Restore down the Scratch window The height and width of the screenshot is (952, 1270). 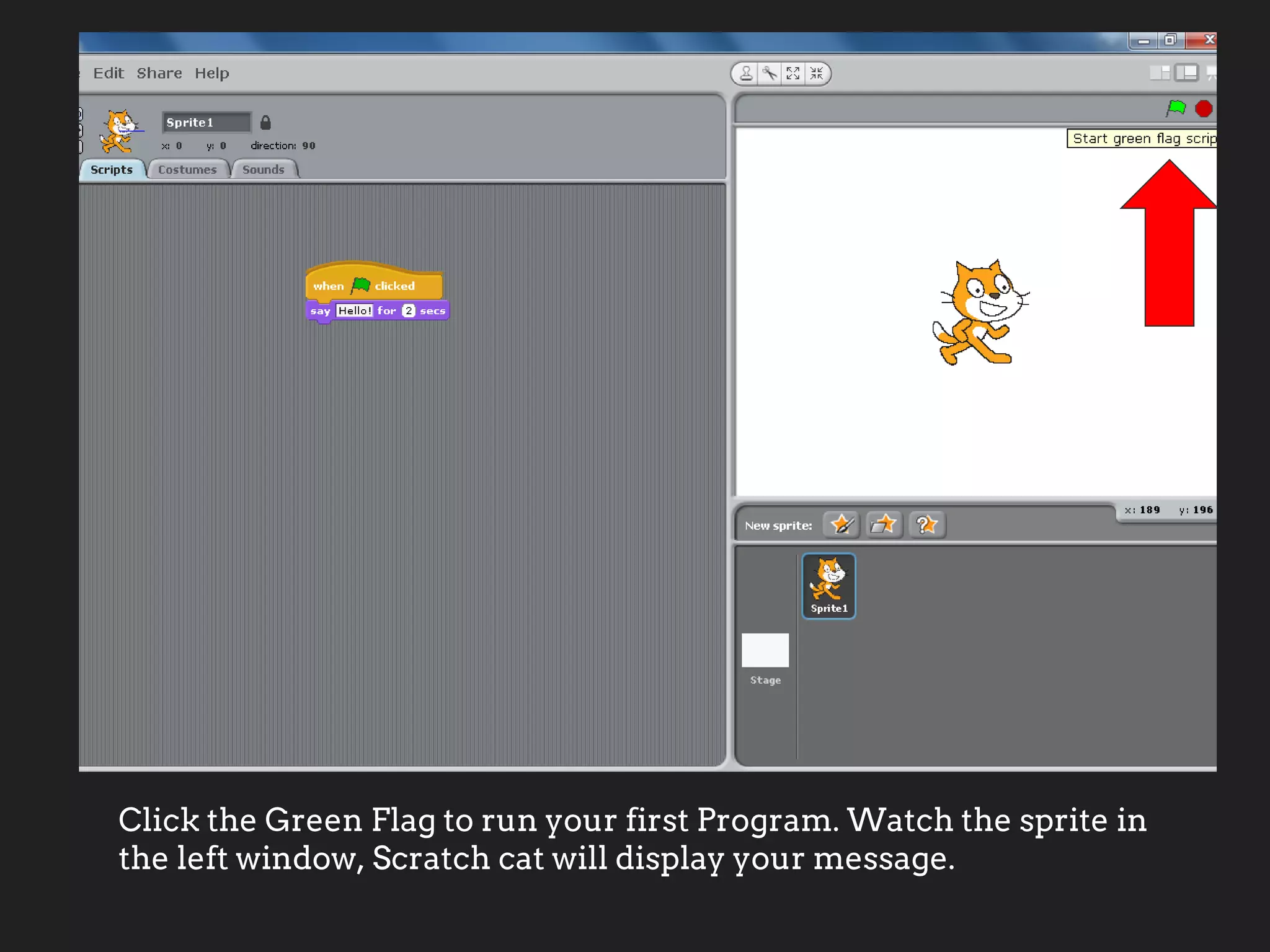1170,40
